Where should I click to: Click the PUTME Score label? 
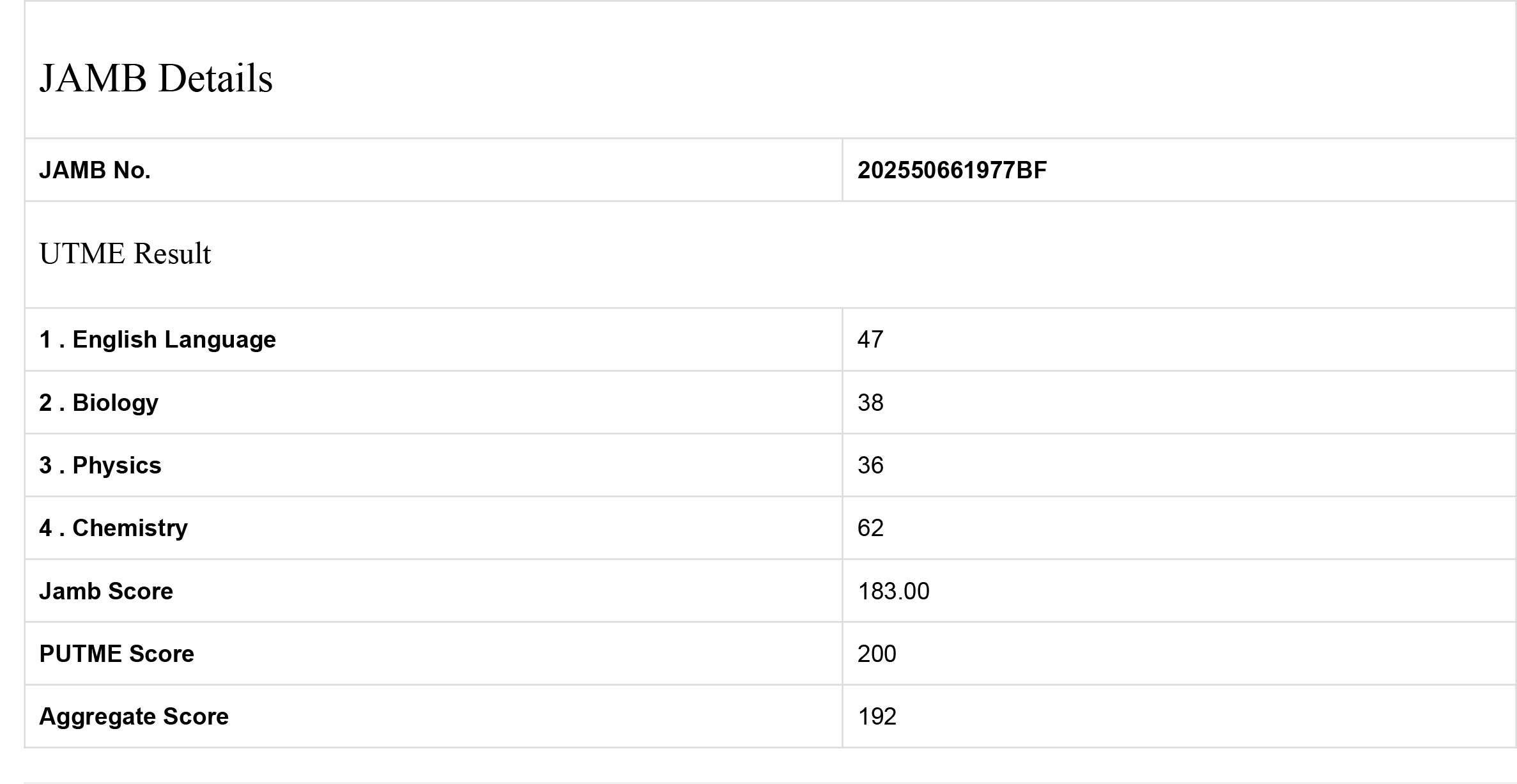(x=116, y=654)
